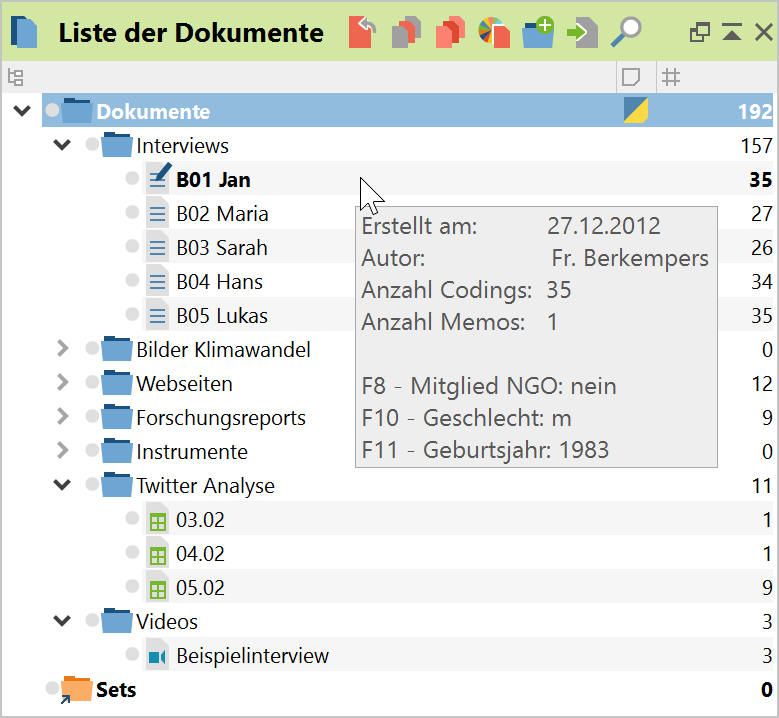Click the tree structure icon below header
The image size is (779, 718).
[x=15, y=78]
